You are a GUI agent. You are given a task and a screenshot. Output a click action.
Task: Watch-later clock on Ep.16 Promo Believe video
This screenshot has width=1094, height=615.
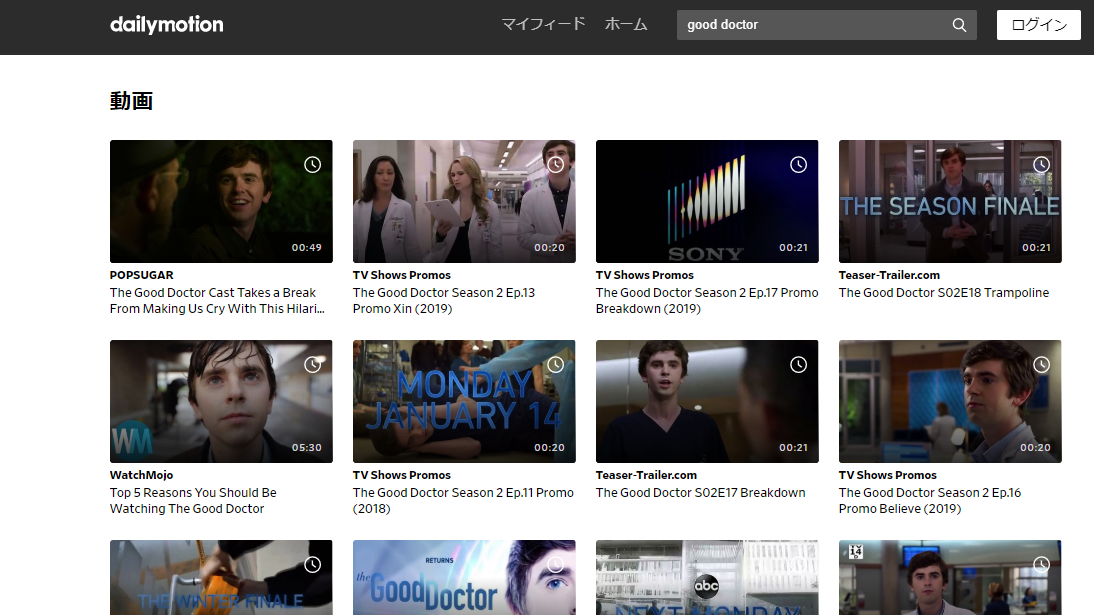pos(1041,364)
